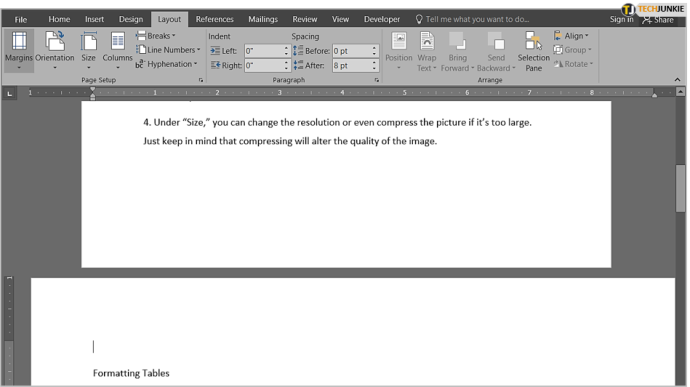This screenshot has height=387, width=690.
Task: Collapse the ribbon with the chevron
Action: point(677,80)
